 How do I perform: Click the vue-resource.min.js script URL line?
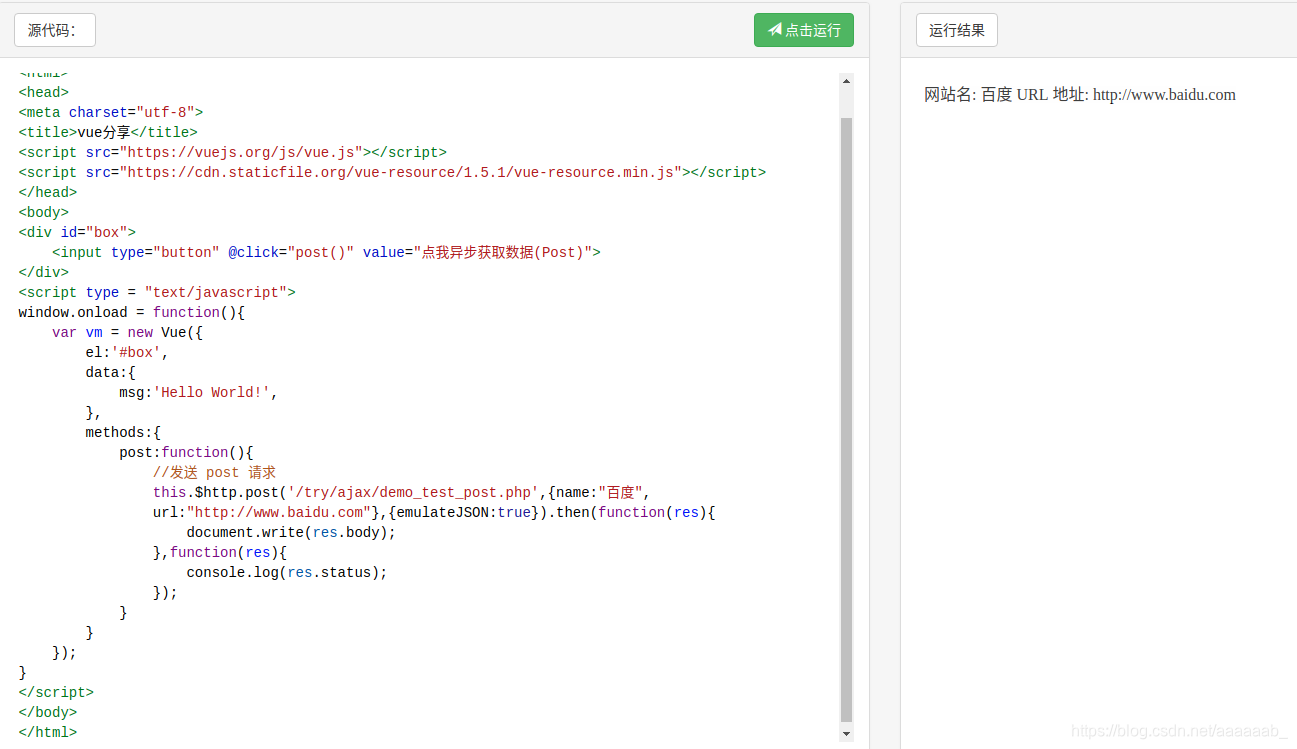[x=392, y=172]
